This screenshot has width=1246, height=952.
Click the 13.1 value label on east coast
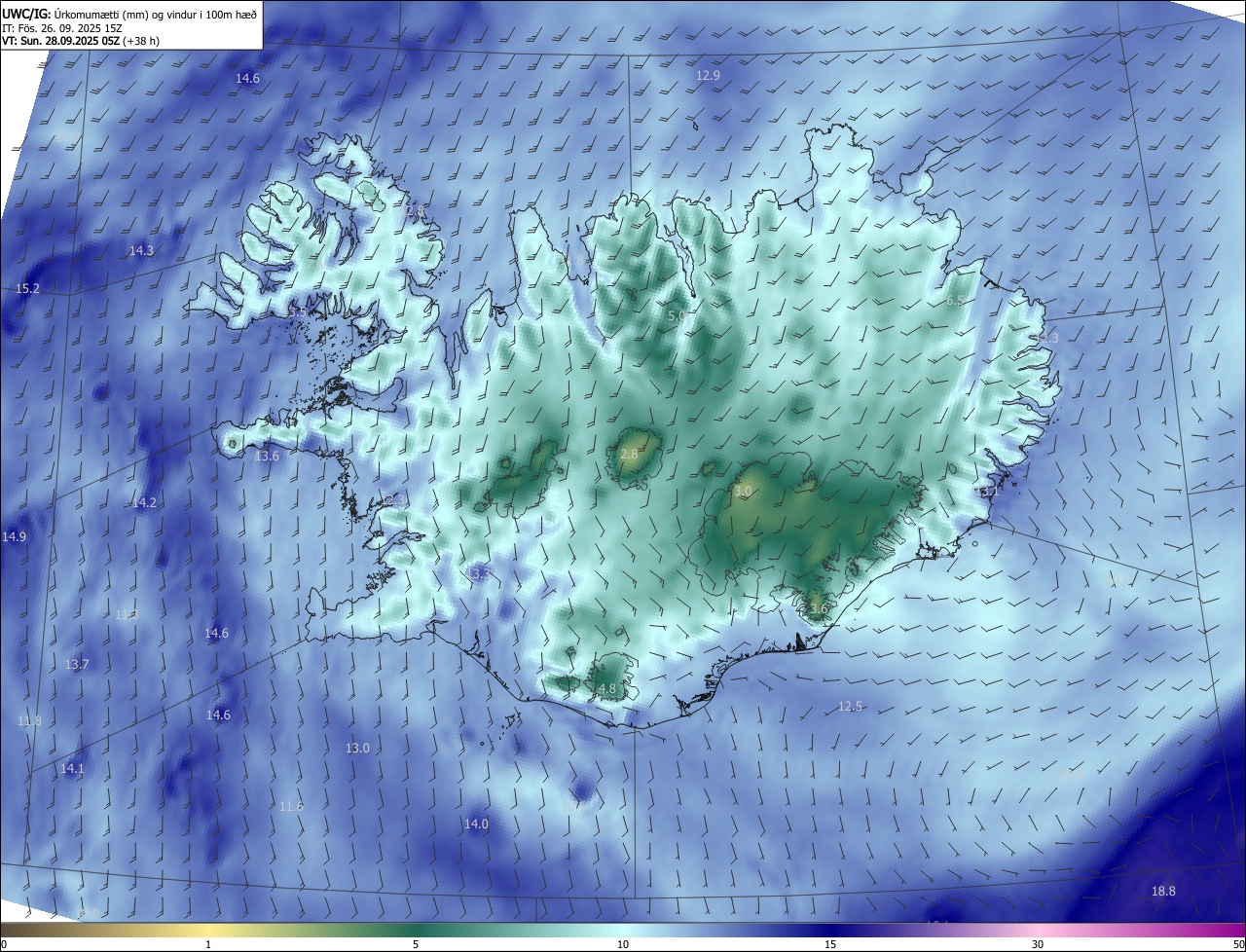[987, 493]
